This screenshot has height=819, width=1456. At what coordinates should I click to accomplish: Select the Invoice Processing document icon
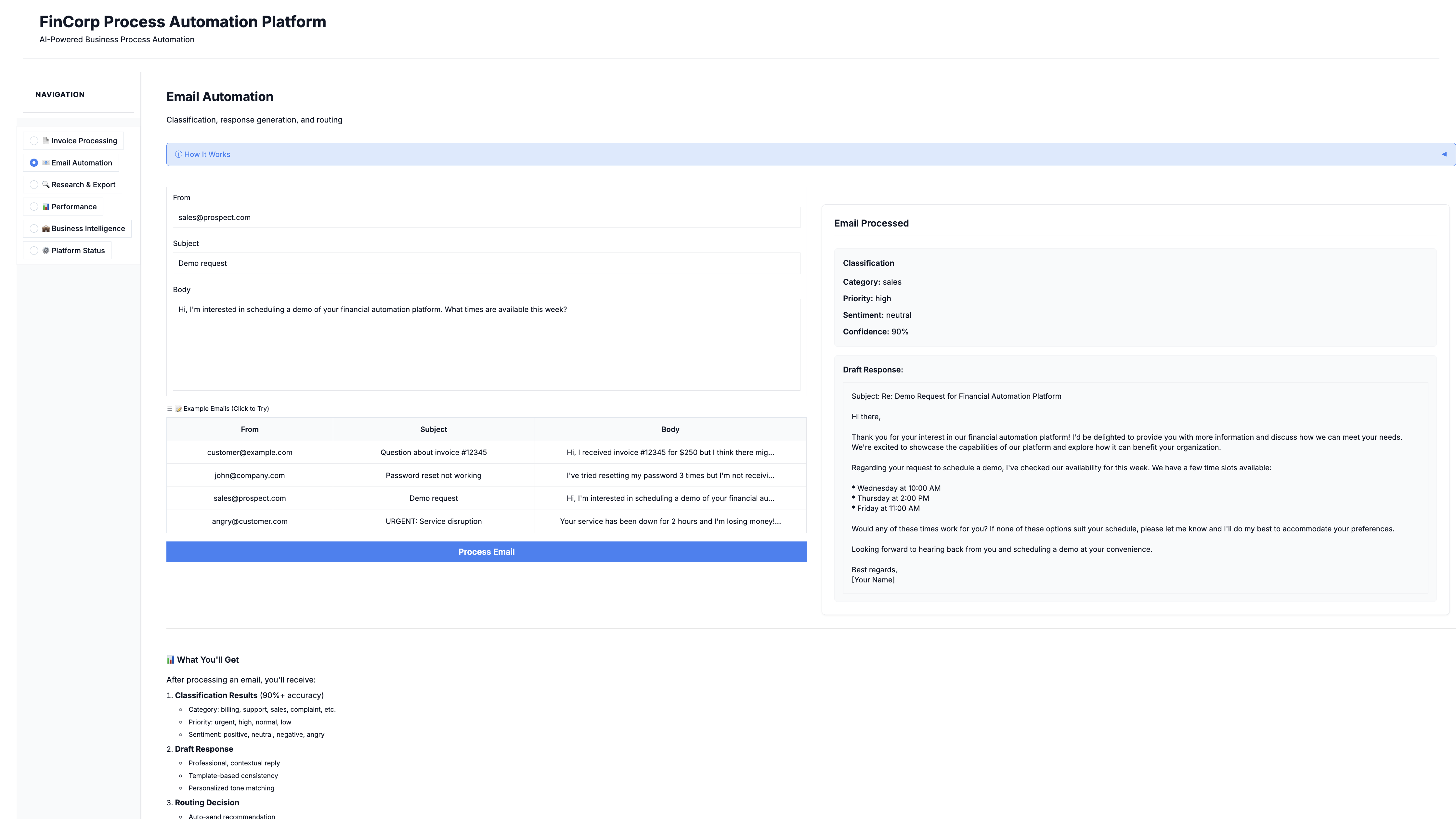click(46, 141)
